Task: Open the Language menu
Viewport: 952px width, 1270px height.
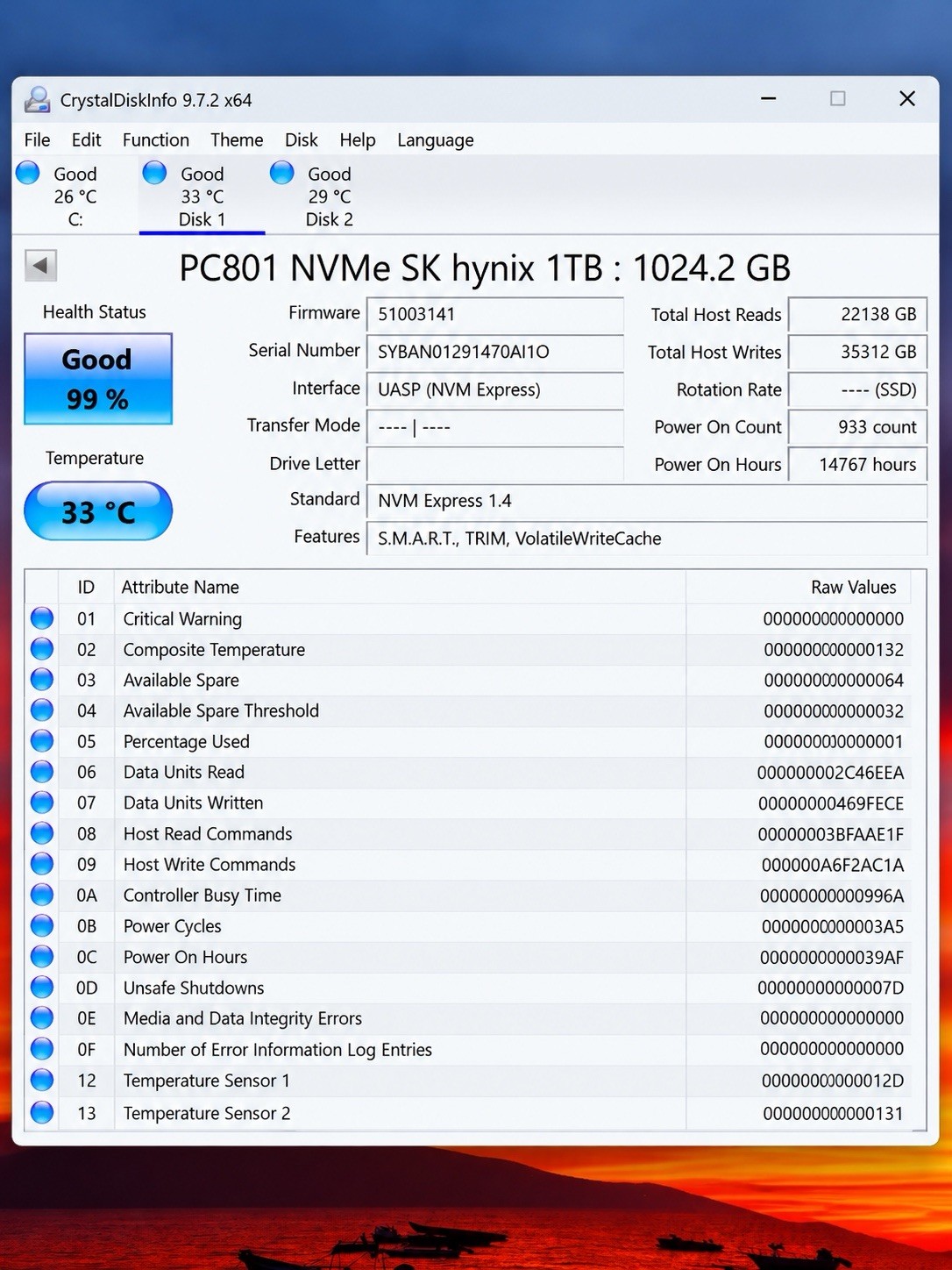Action: click(436, 140)
